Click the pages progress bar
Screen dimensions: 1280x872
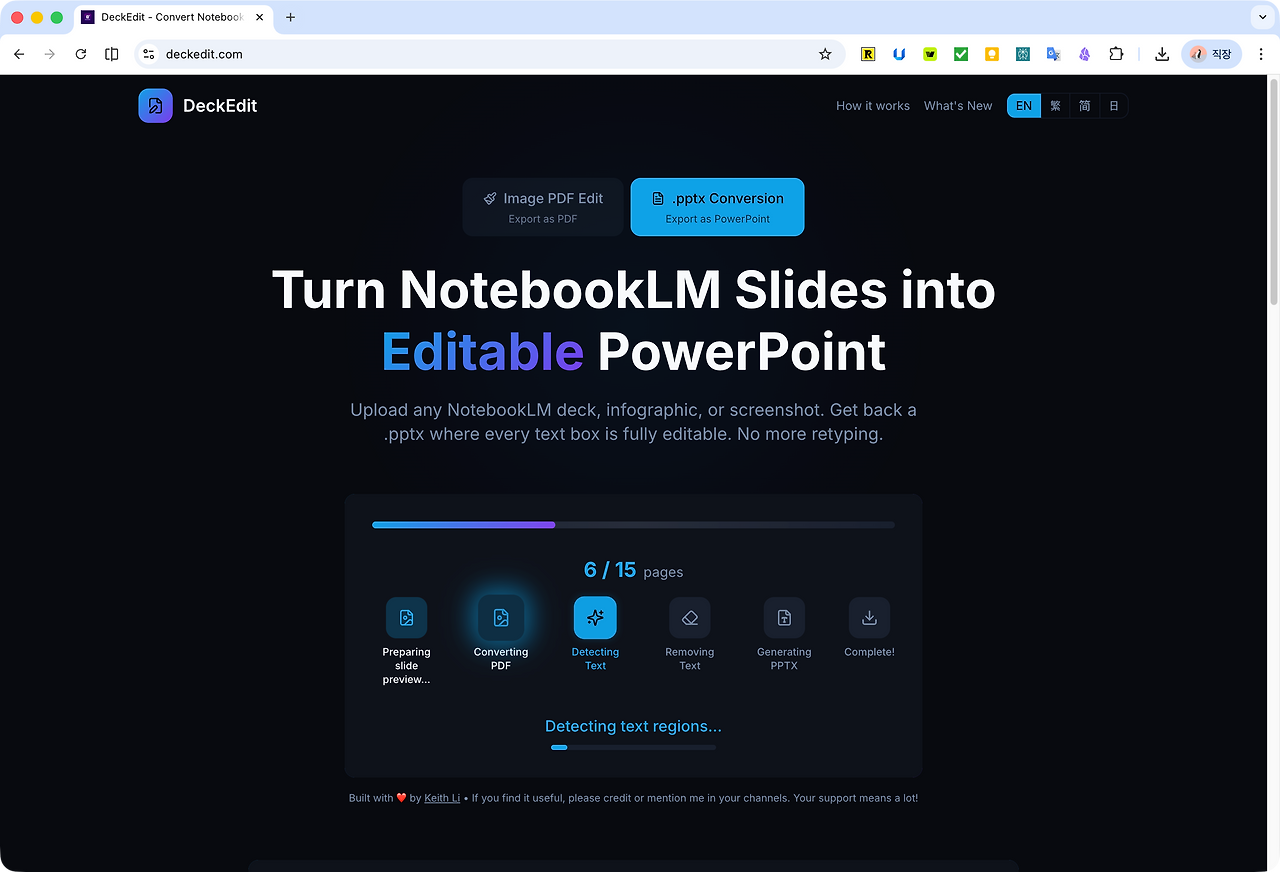pos(633,524)
